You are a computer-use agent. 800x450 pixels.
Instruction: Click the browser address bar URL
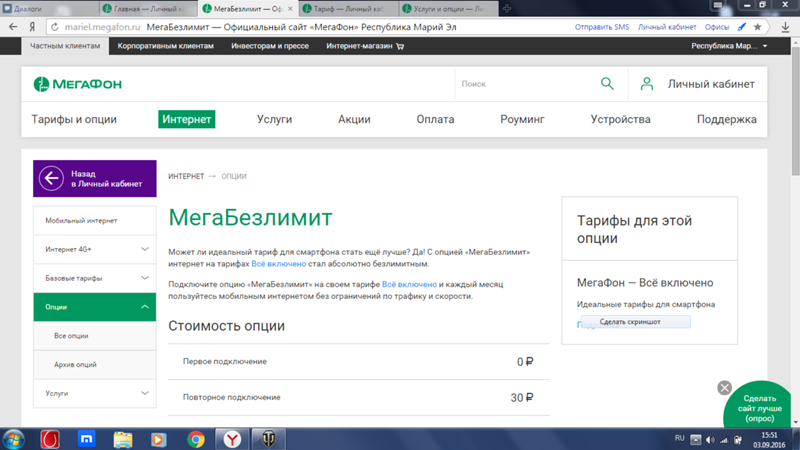(102, 27)
